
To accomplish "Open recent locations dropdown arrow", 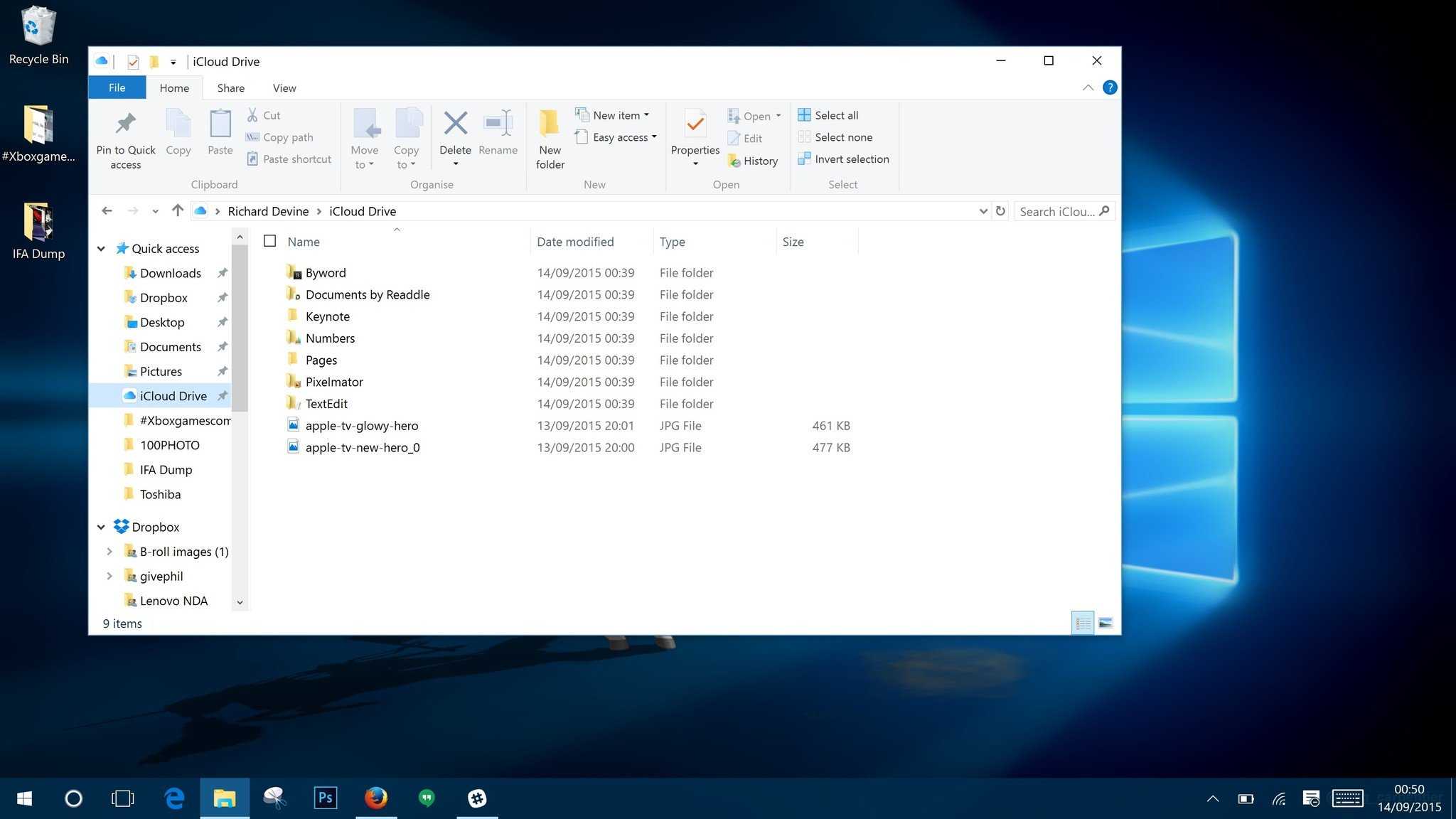I will tap(155, 211).
